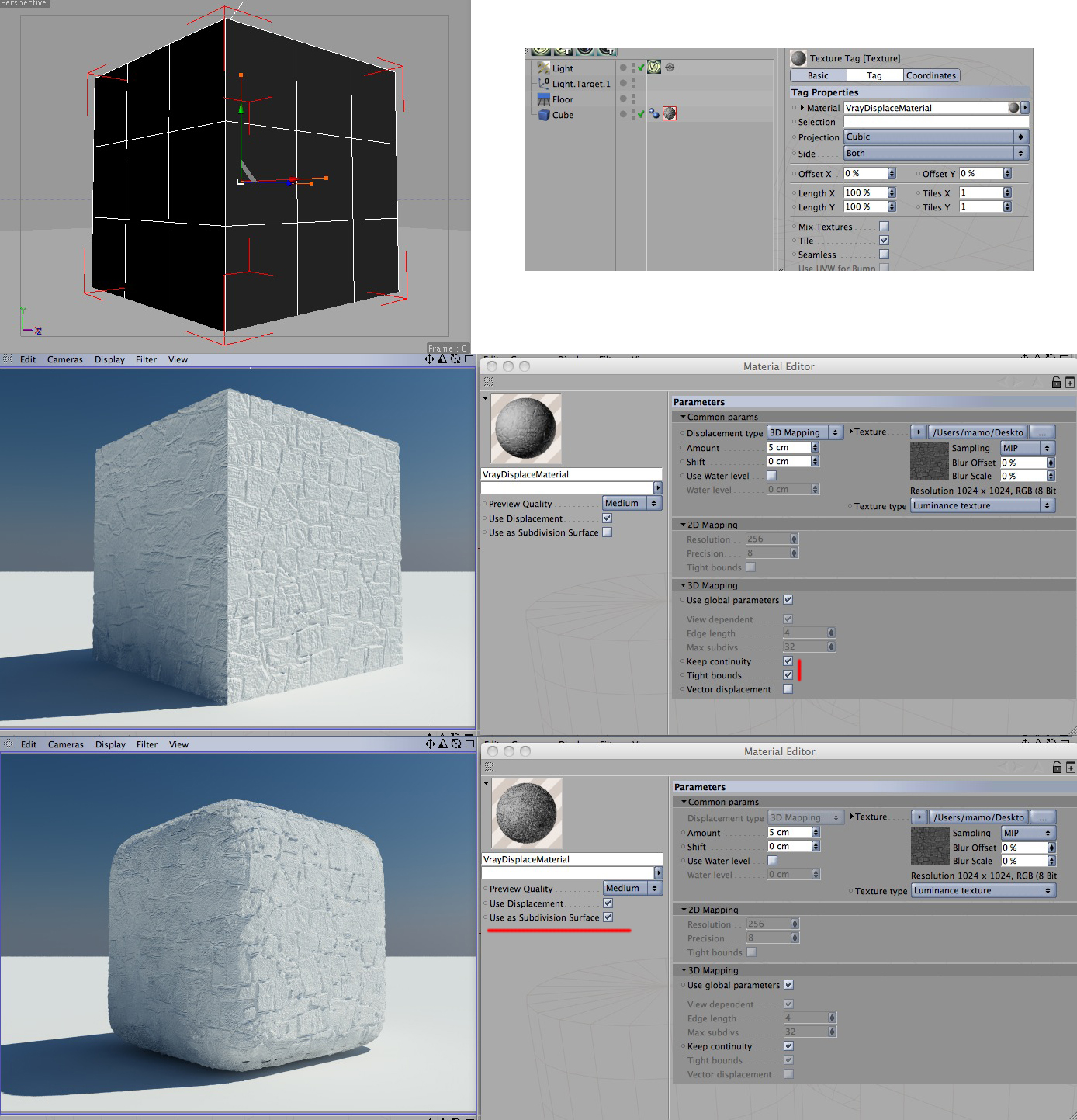Enable the Seamless checkbox
The width and height of the screenshot is (1077, 1120).
click(x=884, y=255)
